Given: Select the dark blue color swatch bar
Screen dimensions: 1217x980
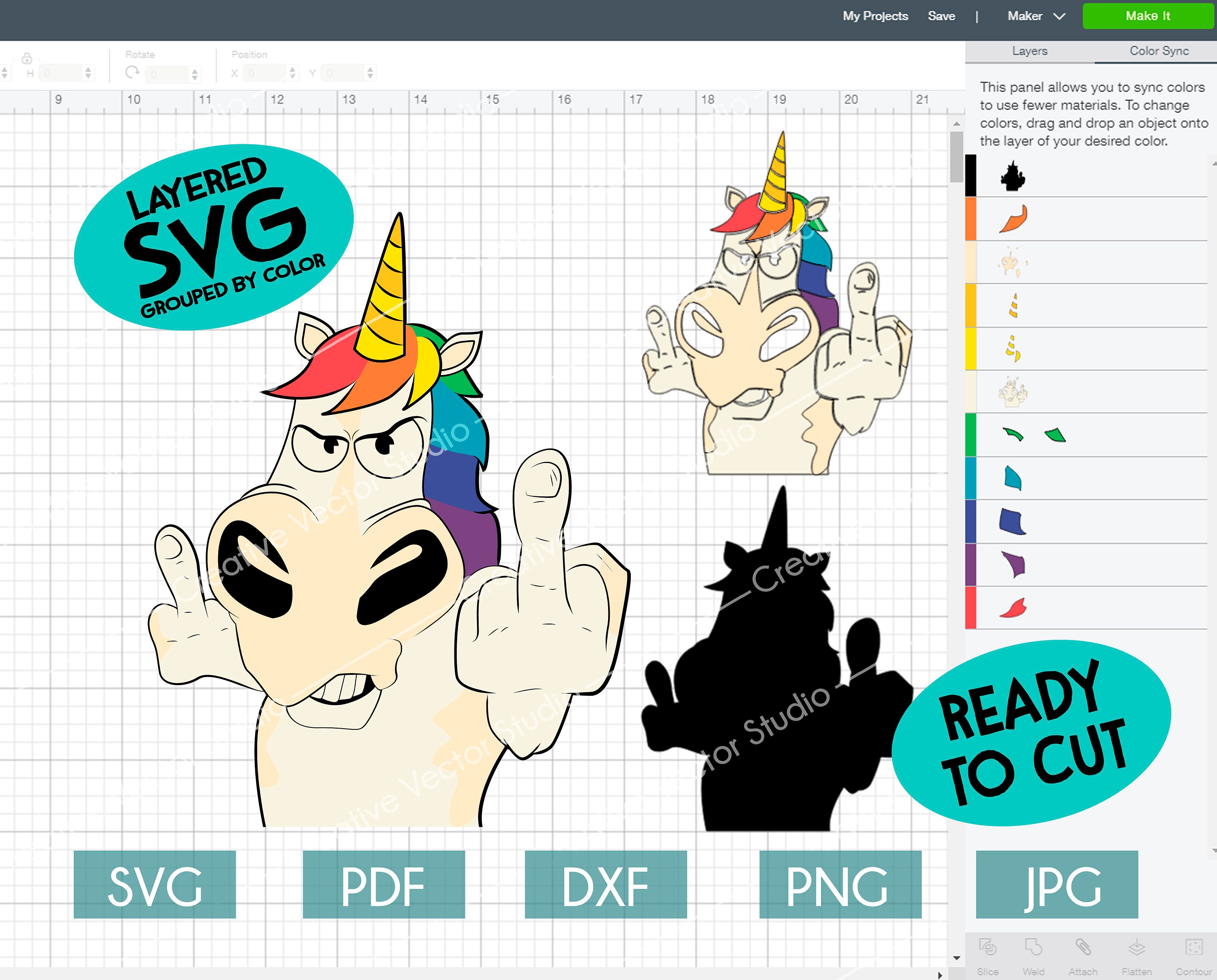Looking at the screenshot, I should pos(971,521).
